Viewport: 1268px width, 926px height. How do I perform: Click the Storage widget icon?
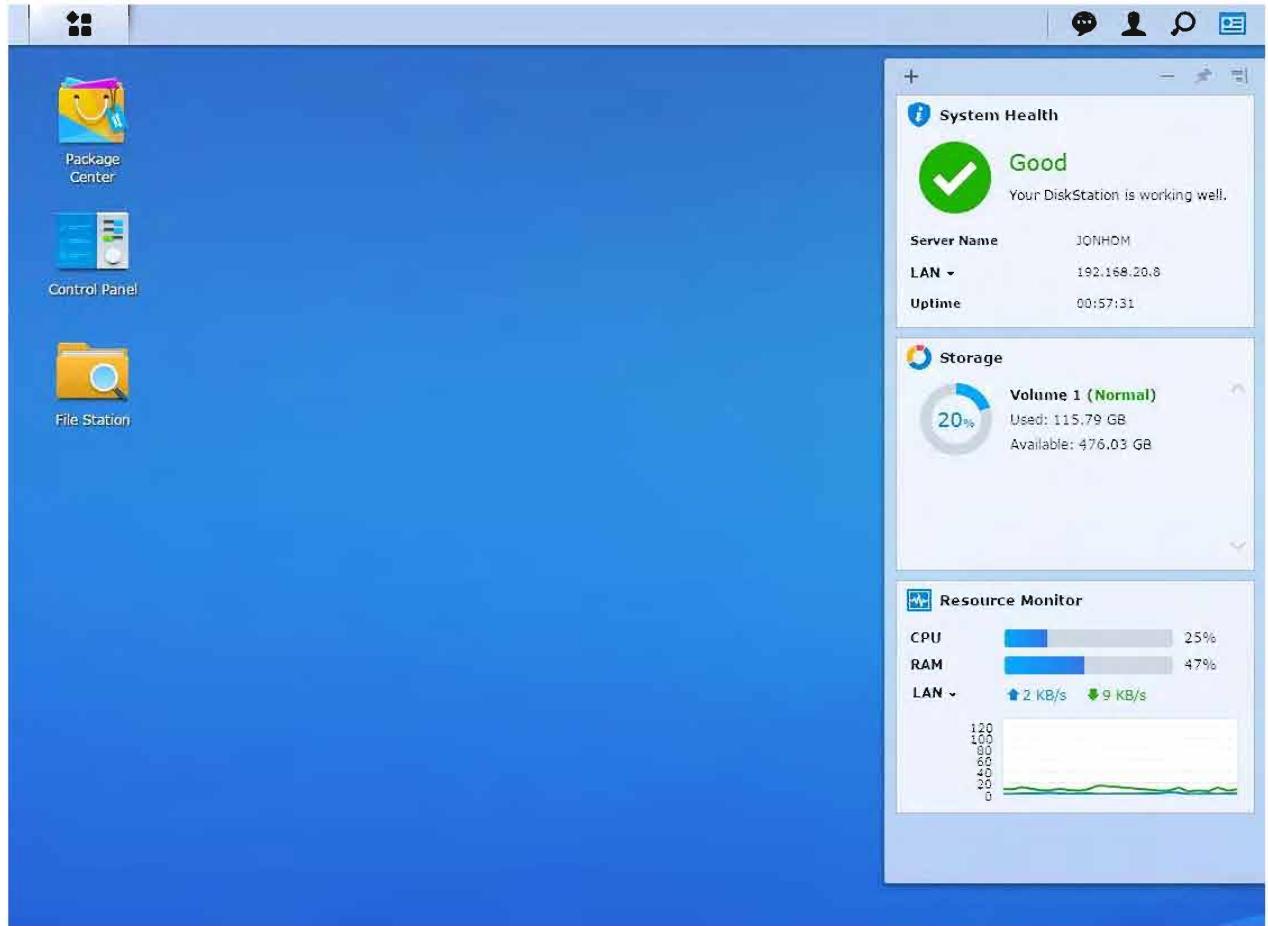point(918,357)
